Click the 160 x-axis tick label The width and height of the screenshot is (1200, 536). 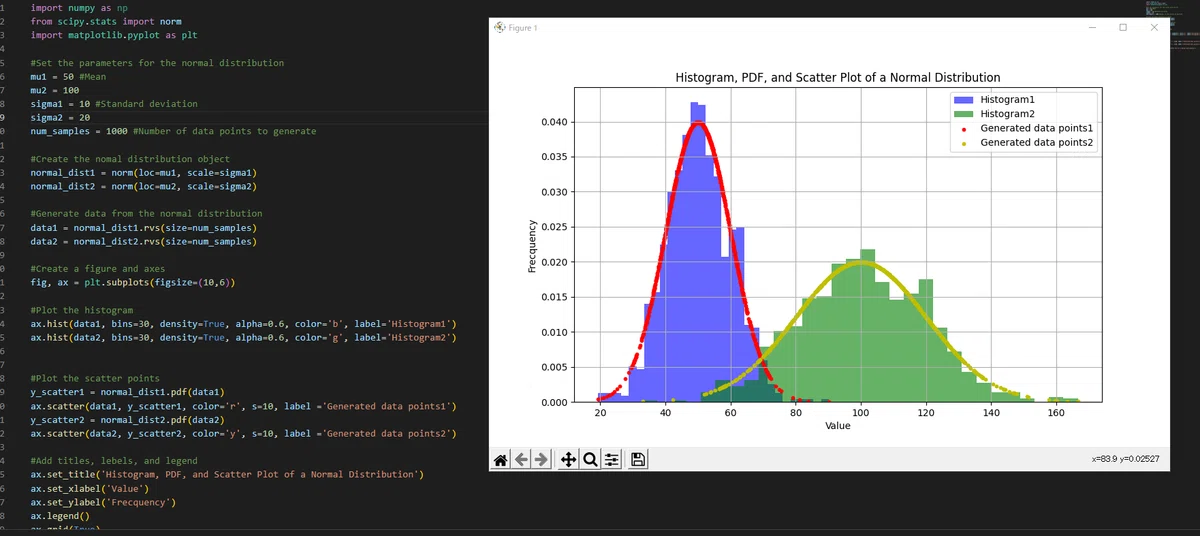coord(1055,412)
